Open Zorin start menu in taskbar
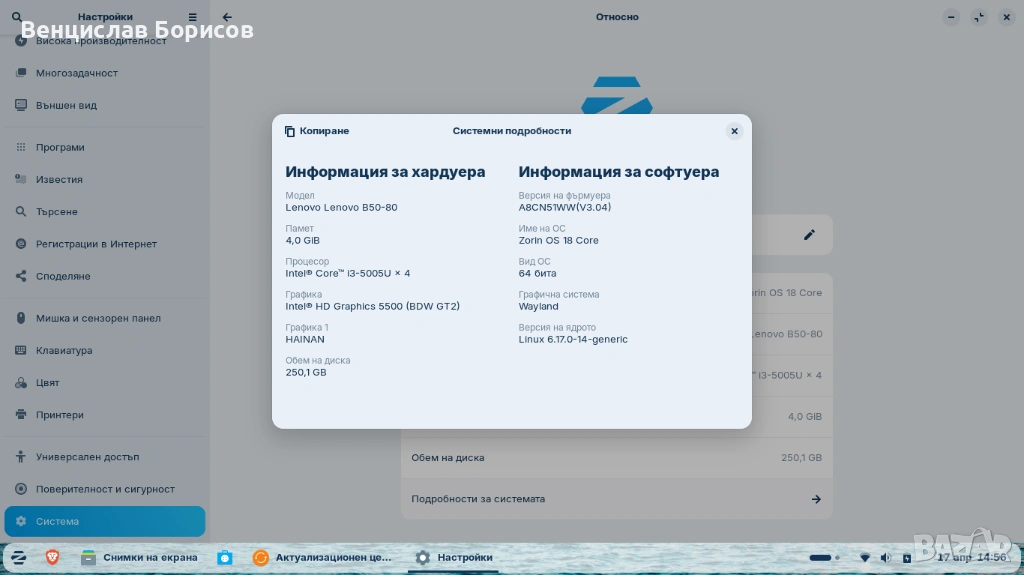1024x575 pixels. pyautogui.click(x=18, y=558)
